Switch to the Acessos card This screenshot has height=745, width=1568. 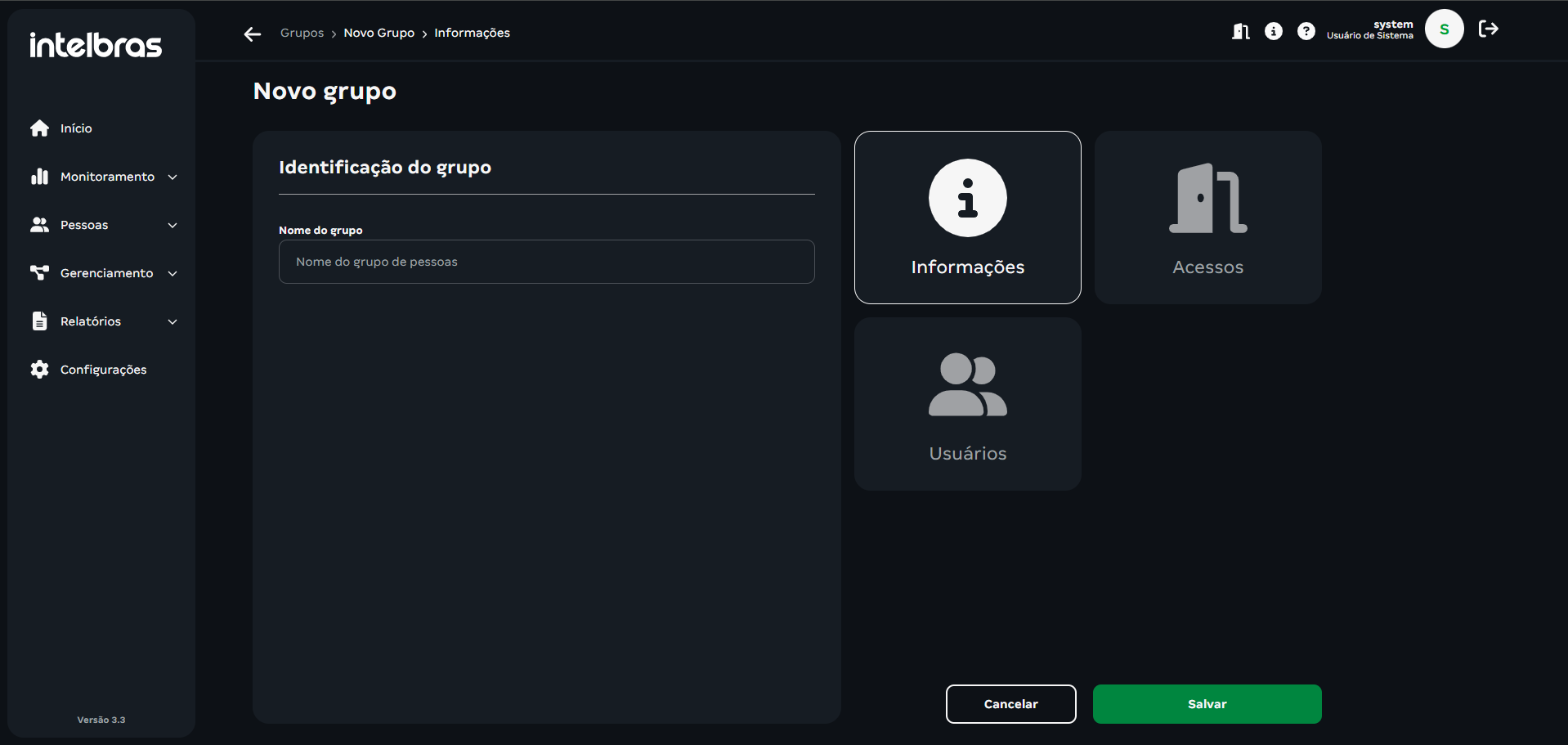click(1207, 218)
